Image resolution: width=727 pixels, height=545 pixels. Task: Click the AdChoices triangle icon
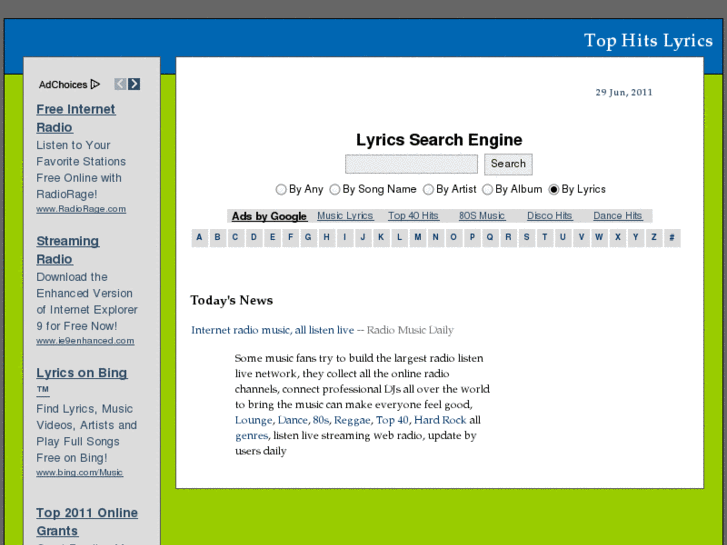coord(96,85)
